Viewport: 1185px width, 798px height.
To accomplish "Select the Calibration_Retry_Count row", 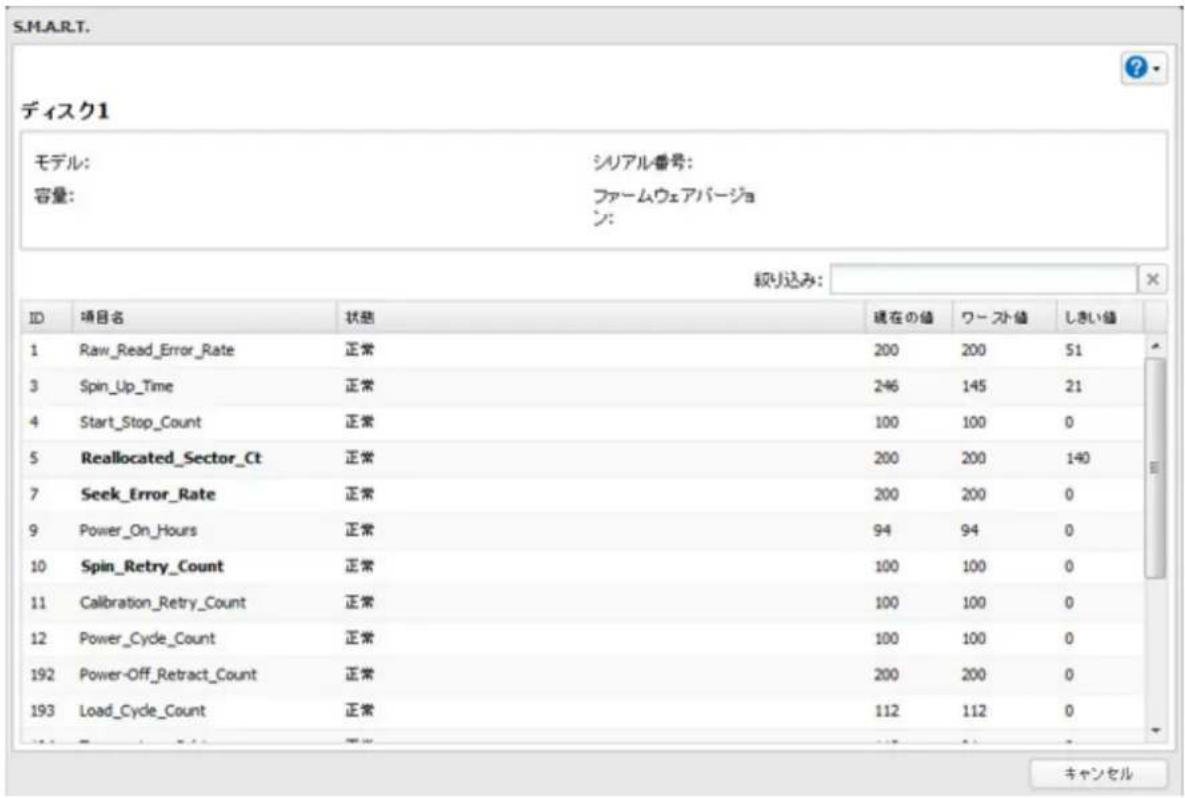I will (x=583, y=602).
